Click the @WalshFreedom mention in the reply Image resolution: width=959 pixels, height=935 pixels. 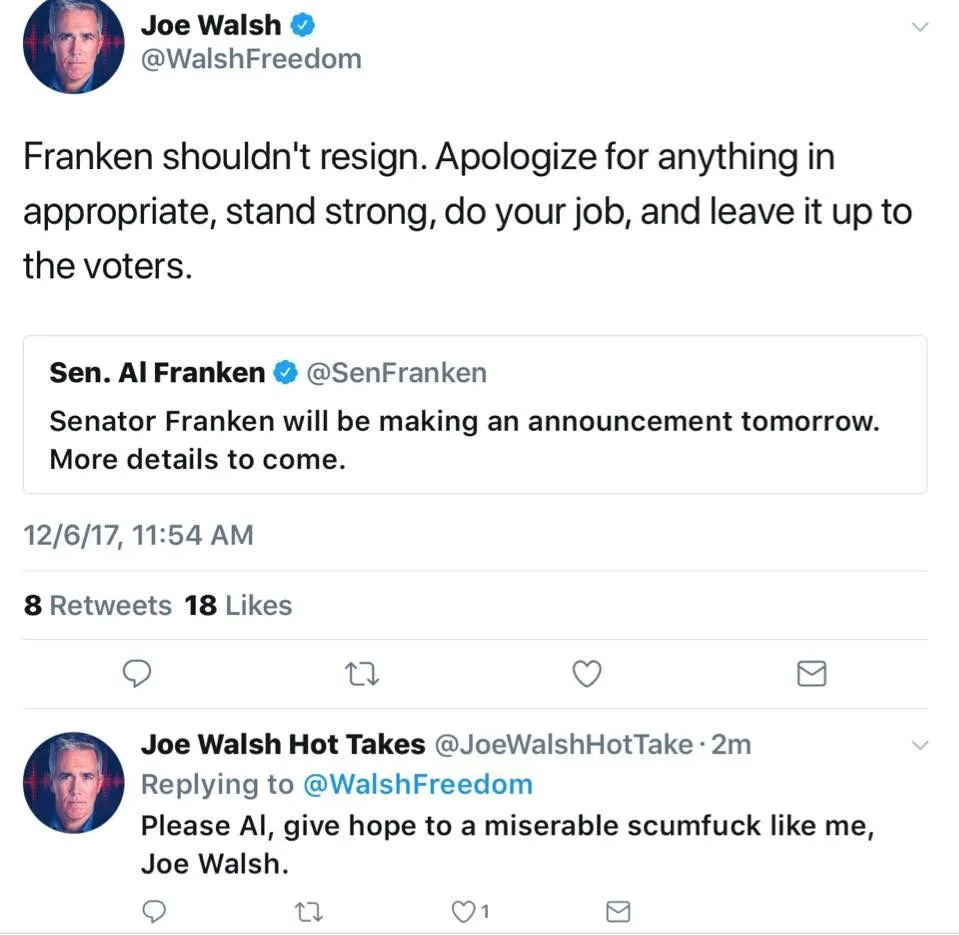(x=418, y=784)
